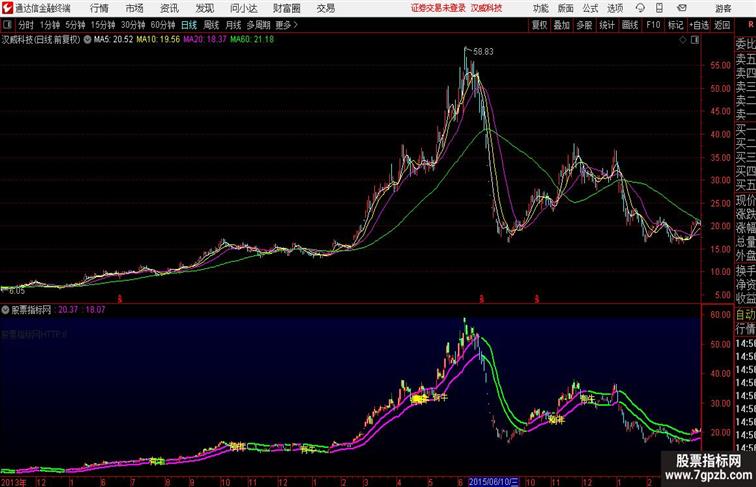Click the 2013年 label on time axis
Screen dimensions: 756x487
click(13, 482)
